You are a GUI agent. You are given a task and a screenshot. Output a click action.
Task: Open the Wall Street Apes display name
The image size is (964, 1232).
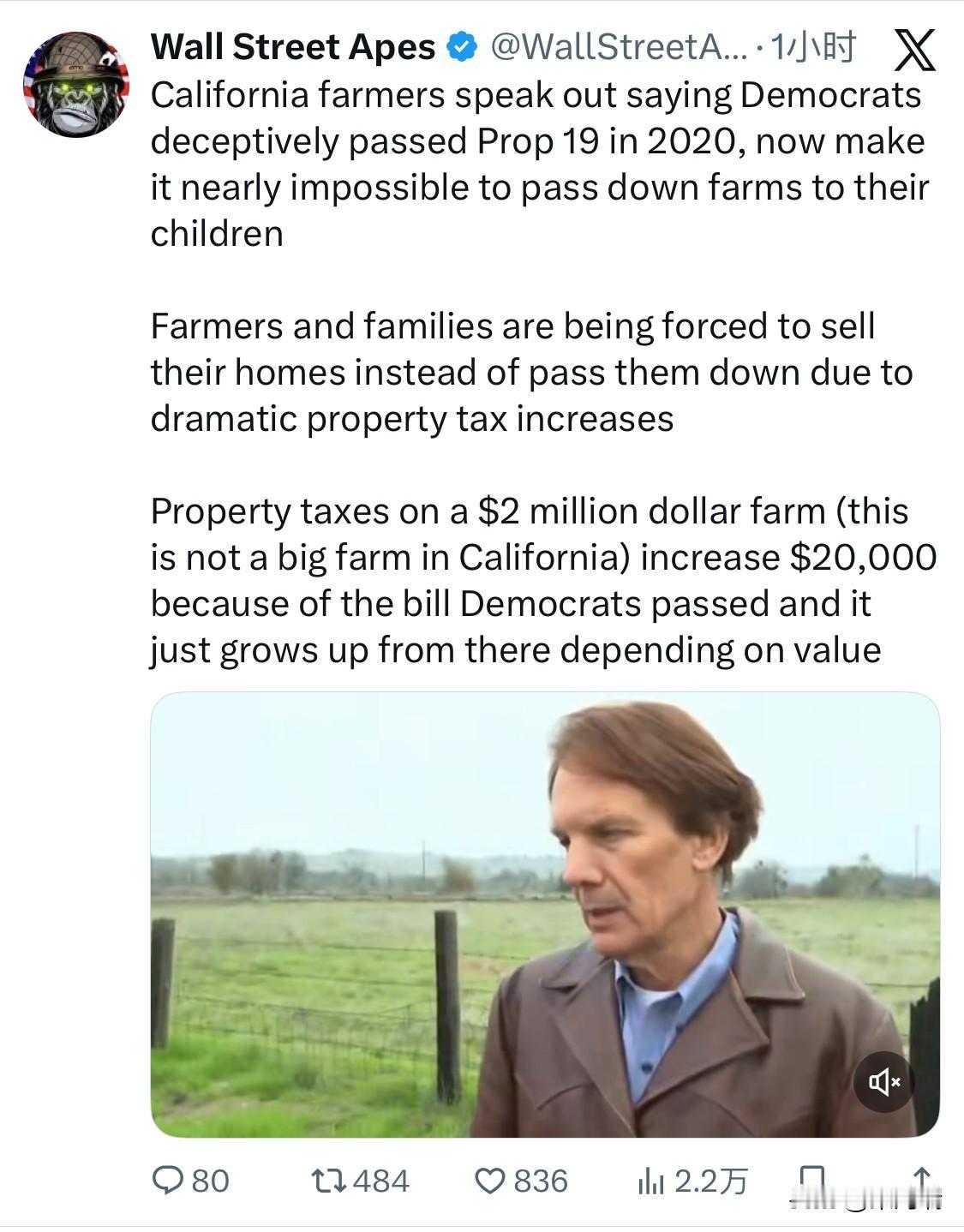(x=293, y=47)
